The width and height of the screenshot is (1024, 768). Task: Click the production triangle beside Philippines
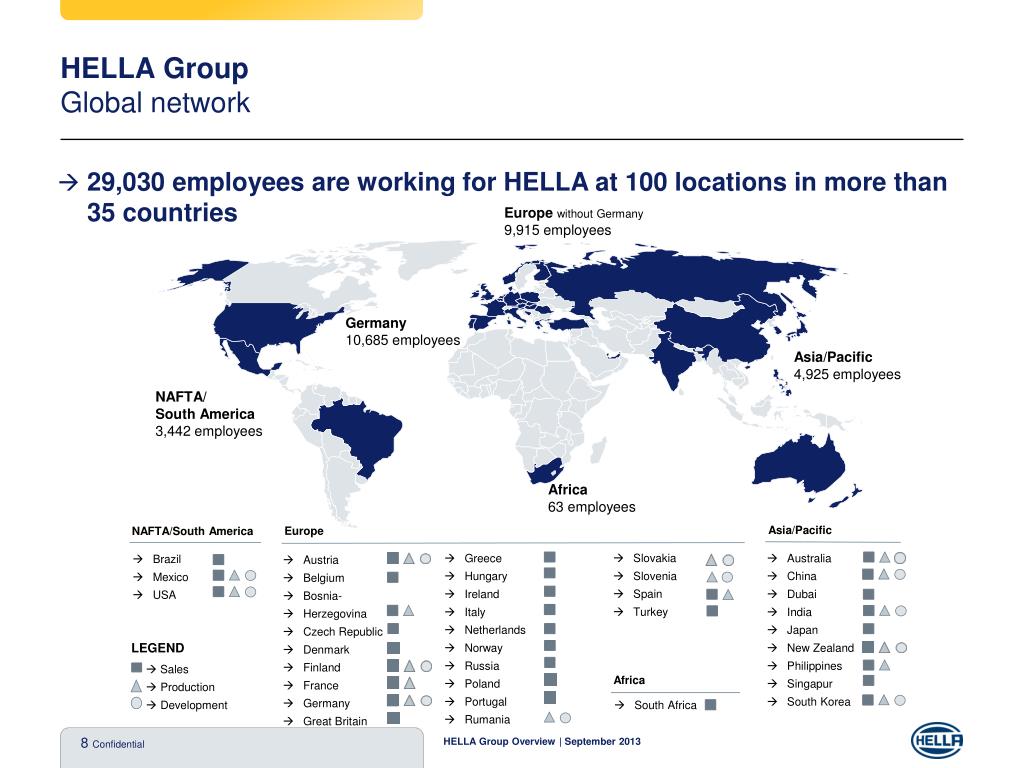click(884, 665)
